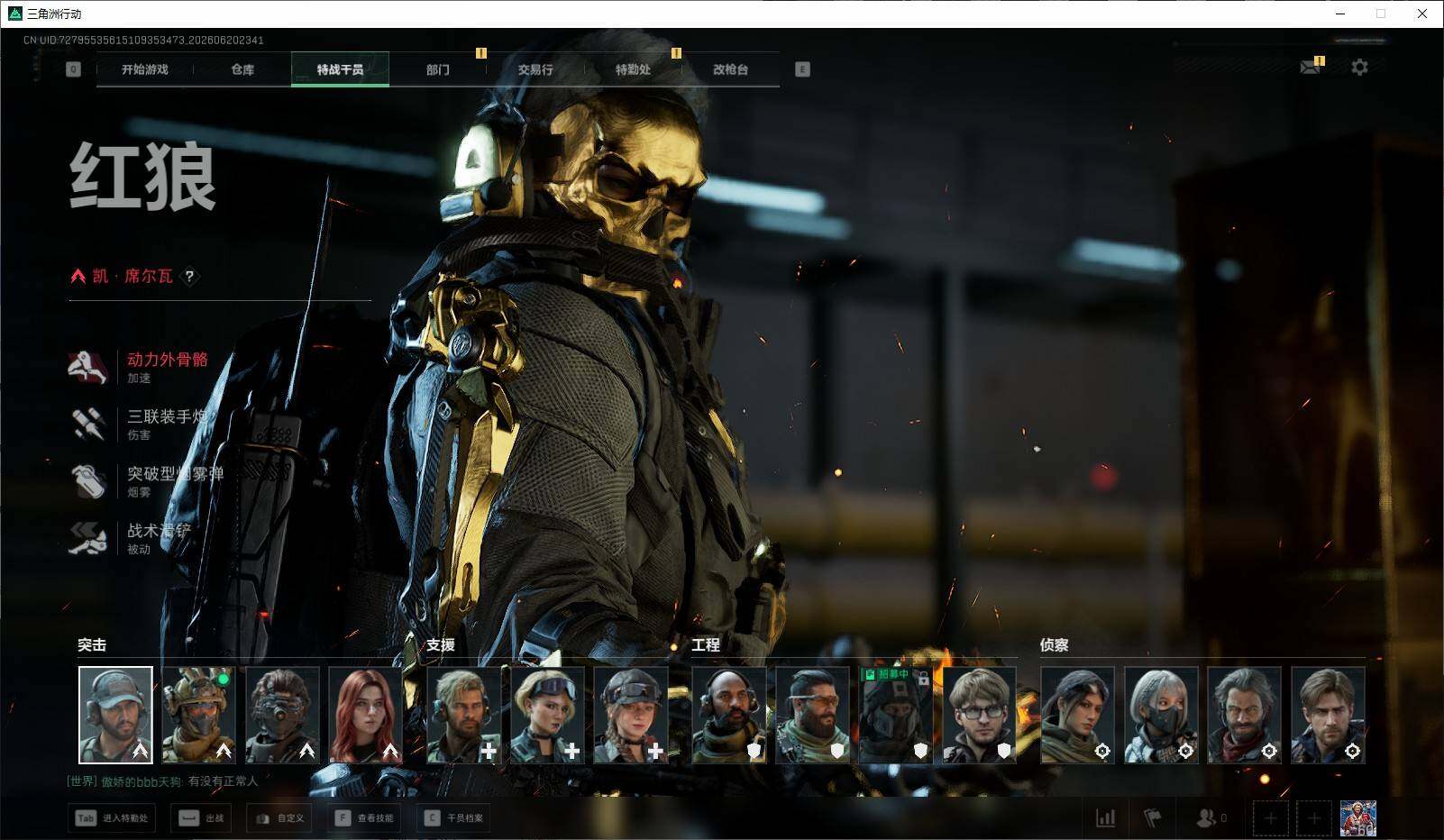
Task: Select the silver-haired masked recon operator
Action: [1161, 715]
